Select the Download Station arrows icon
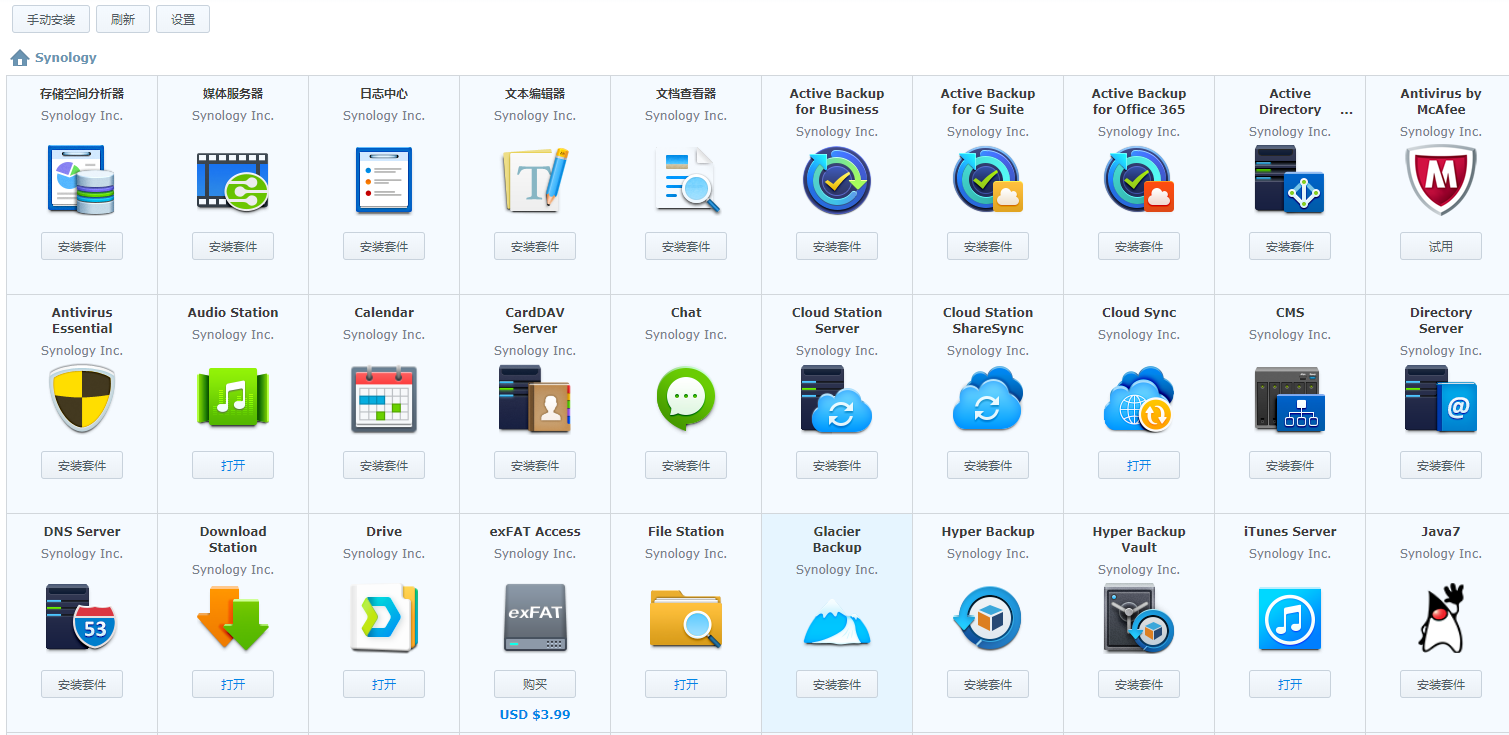Screen dimensions: 1509x735 pos(233,618)
